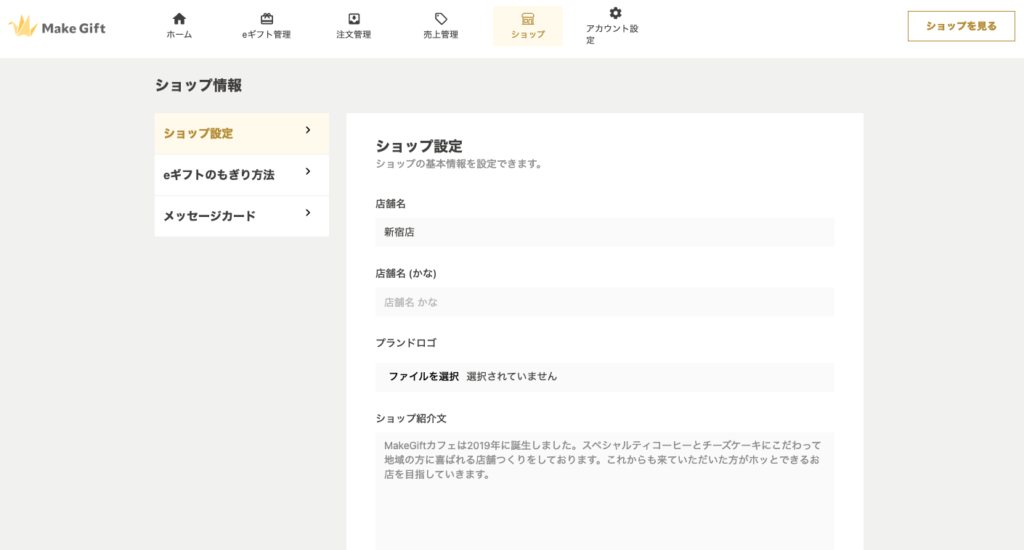Image resolution: width=1024 pixels, height=550 pixels.
Task: Click the home icon above ホーム
Action: (179, 18)
